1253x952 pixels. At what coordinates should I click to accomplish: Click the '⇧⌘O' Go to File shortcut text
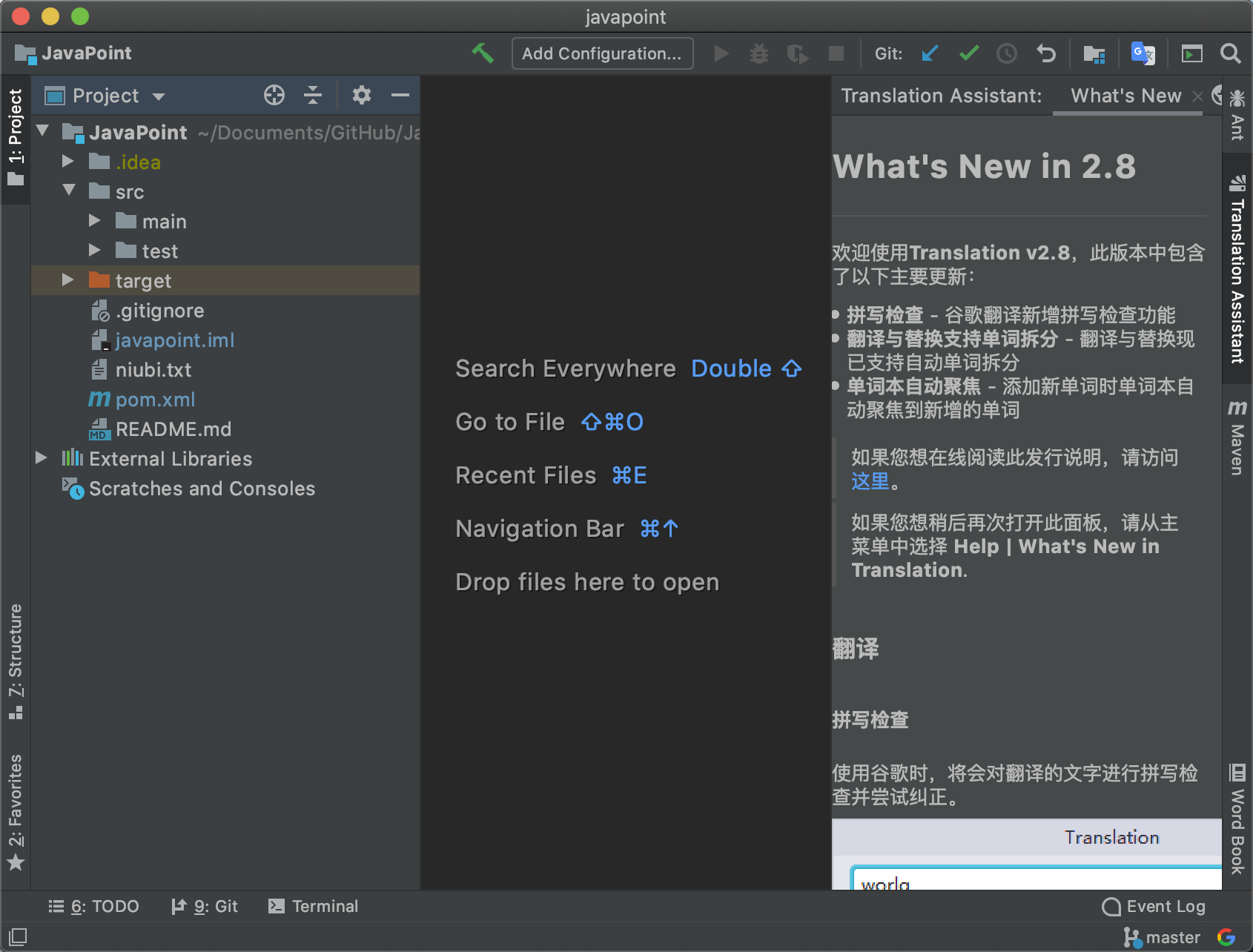click(x=612, y=422)
